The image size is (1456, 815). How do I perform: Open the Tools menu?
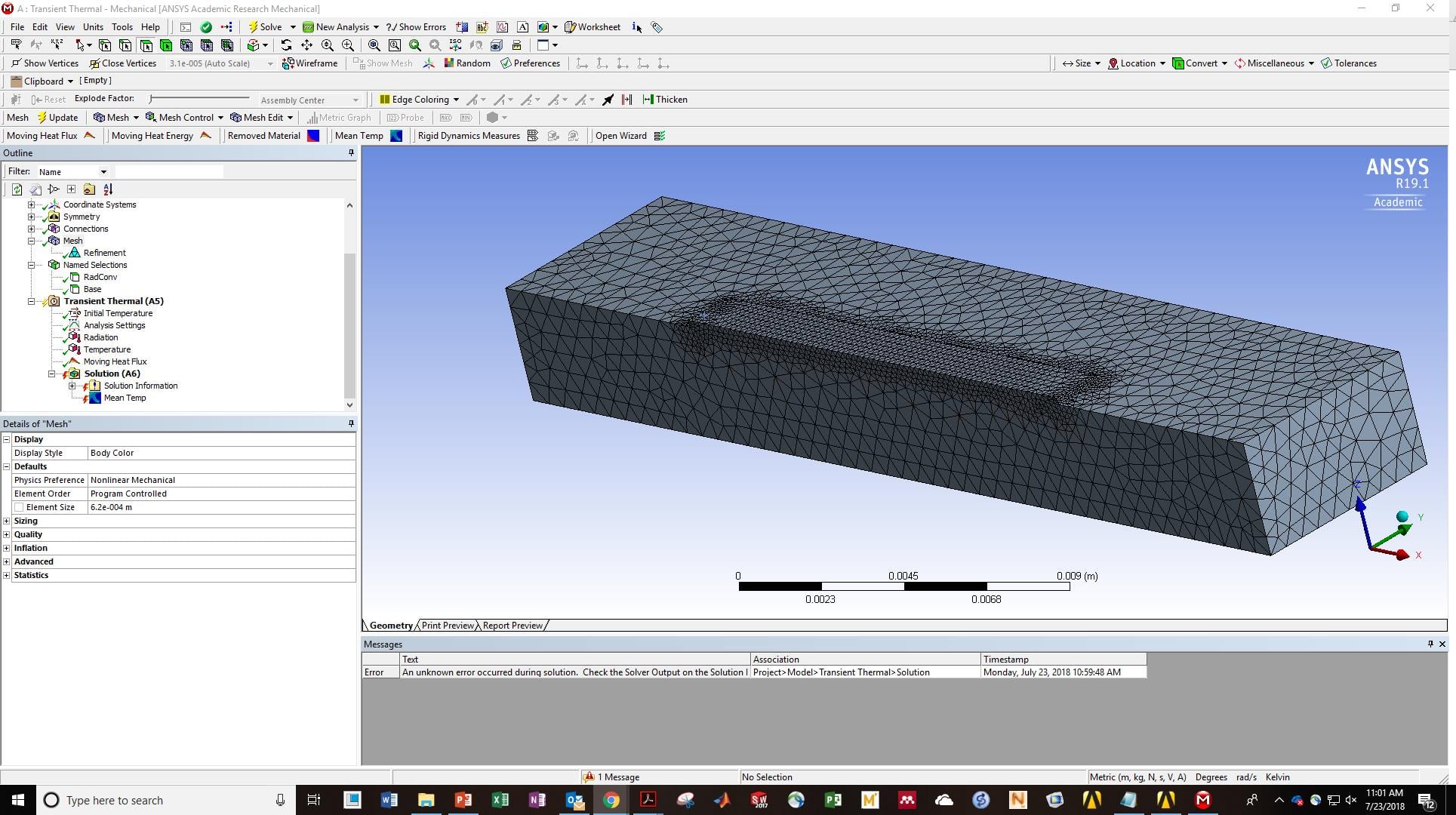point(122,27)
